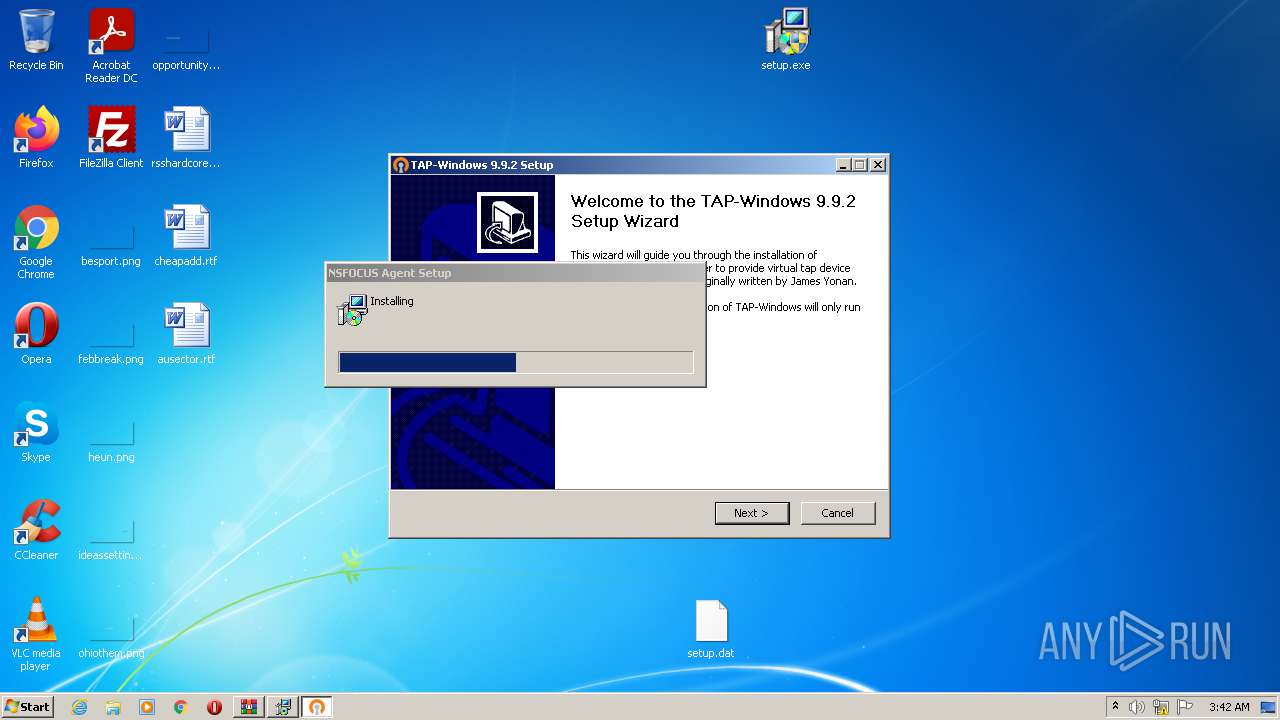Screen dimensions: 1280x720
Task: Switch to TAP-Windows setup taskbar button
Action: click(x=317, y=707)
